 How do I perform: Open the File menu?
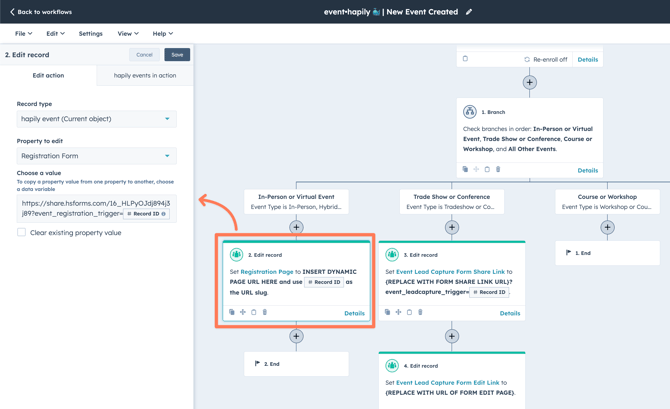(x=23, y=34)
